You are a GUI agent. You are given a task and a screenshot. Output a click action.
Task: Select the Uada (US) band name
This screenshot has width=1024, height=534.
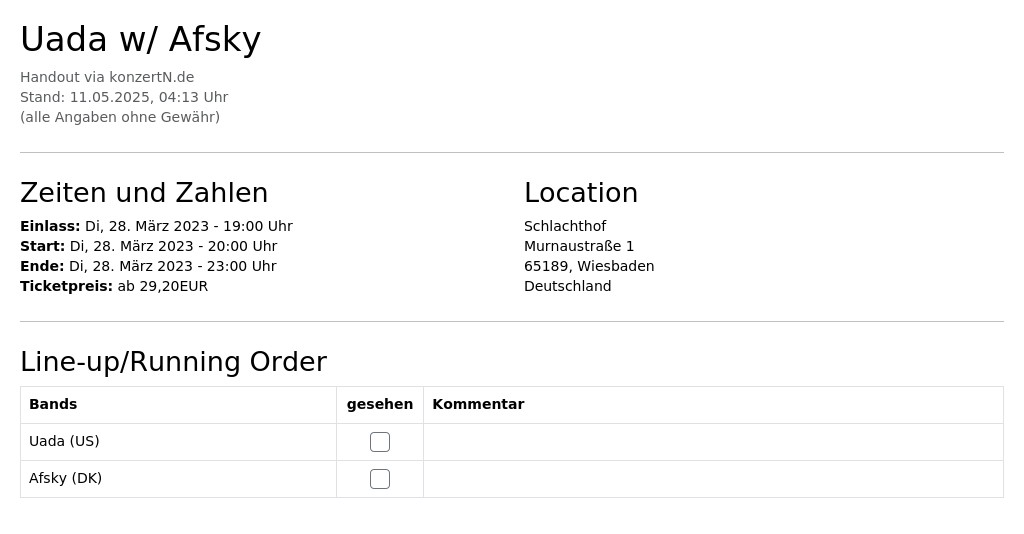pyautogui.click(x=64, y=441)
